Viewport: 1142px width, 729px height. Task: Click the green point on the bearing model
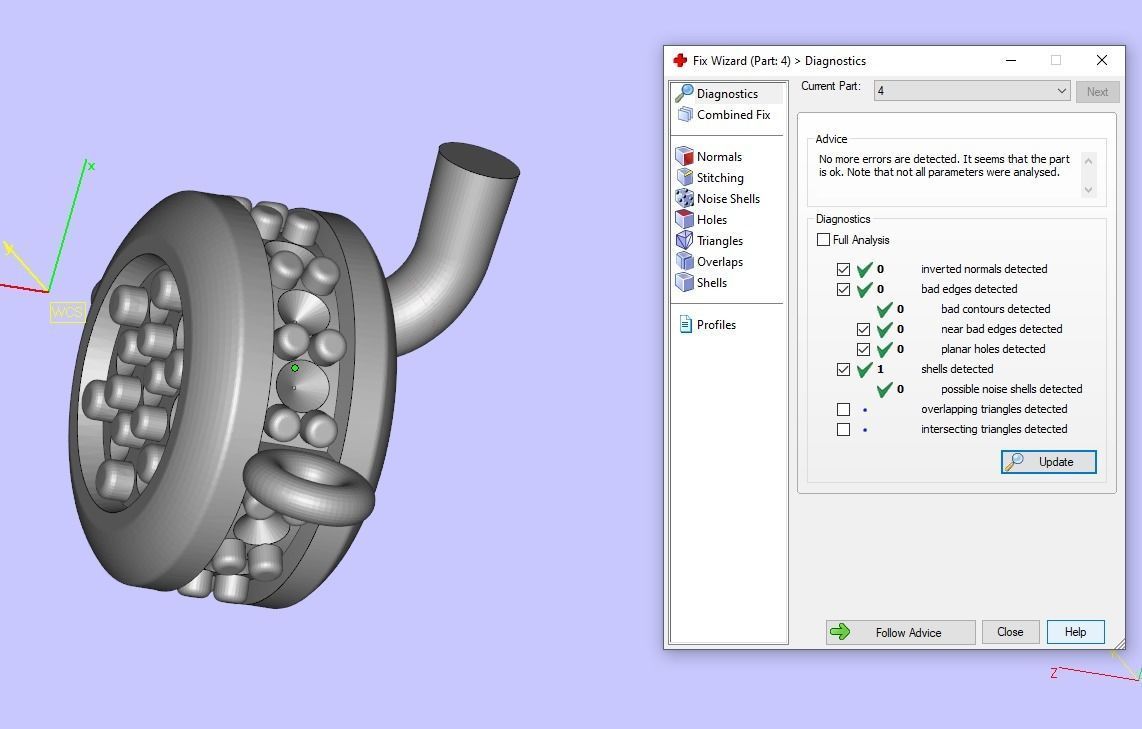point(295,368)
